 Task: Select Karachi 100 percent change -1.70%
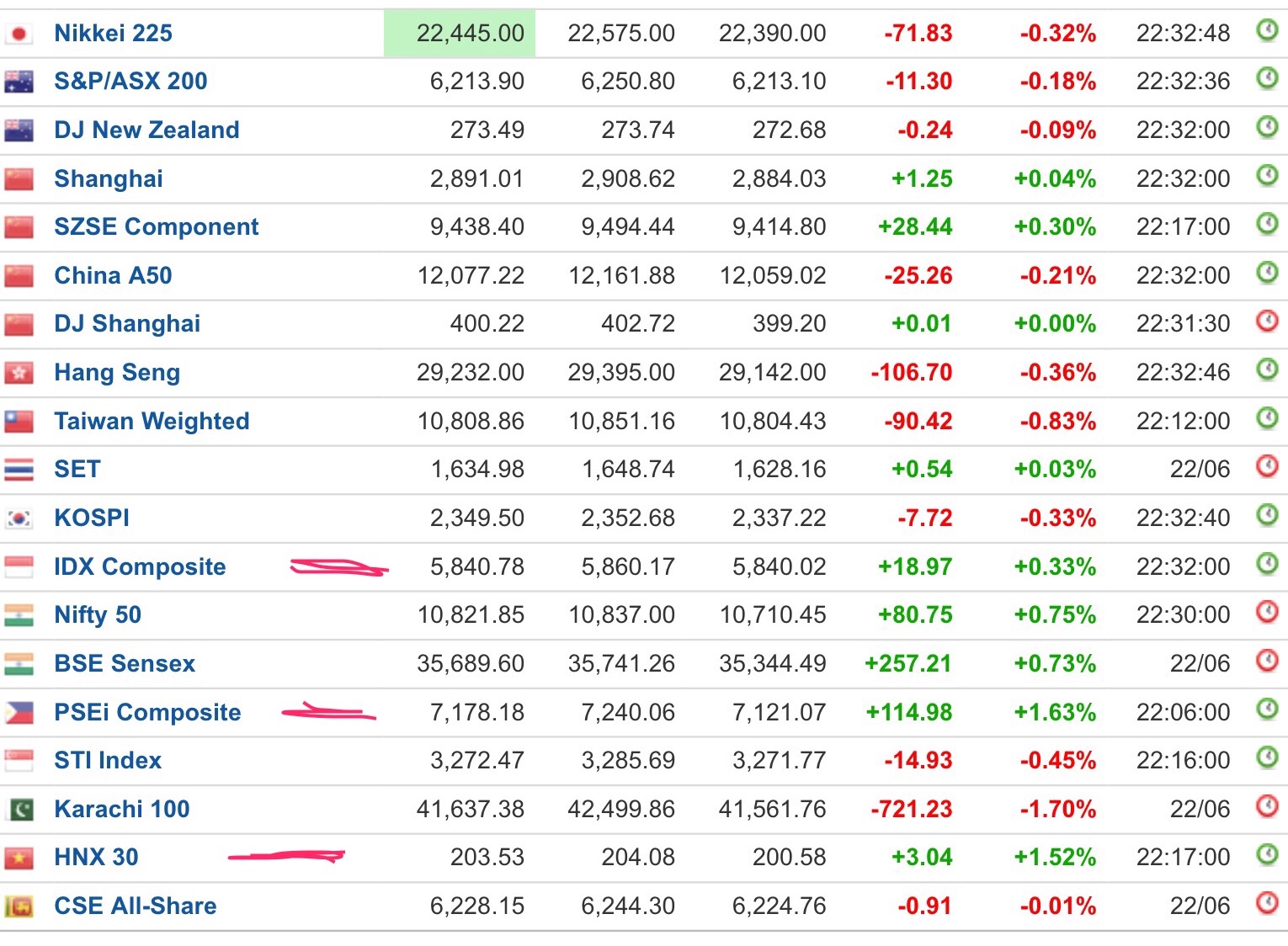pyautogui.click(x=1058, y=809)
